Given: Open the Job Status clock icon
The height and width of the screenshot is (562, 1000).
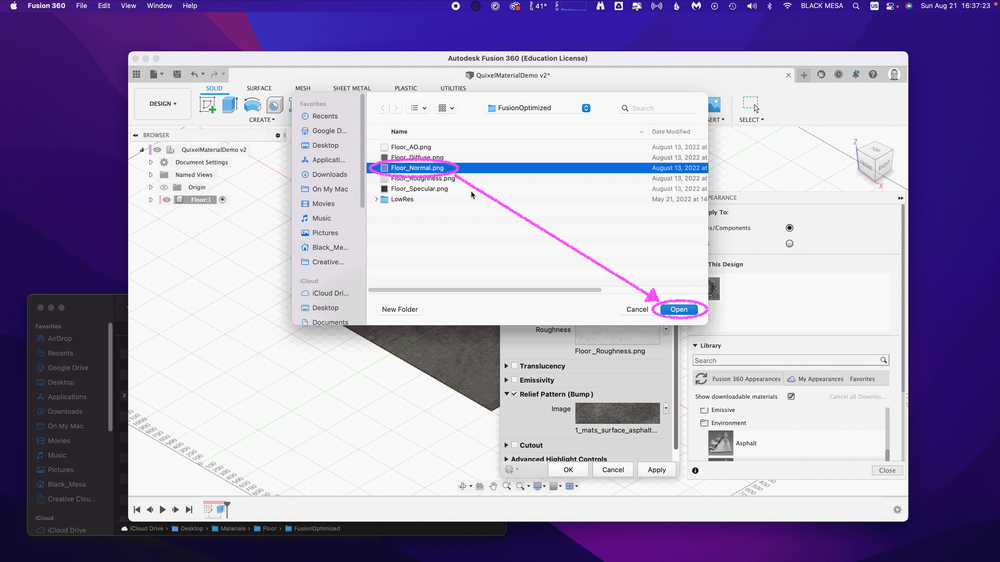Looking at the screenshot, I should click(x=839, y=75).
